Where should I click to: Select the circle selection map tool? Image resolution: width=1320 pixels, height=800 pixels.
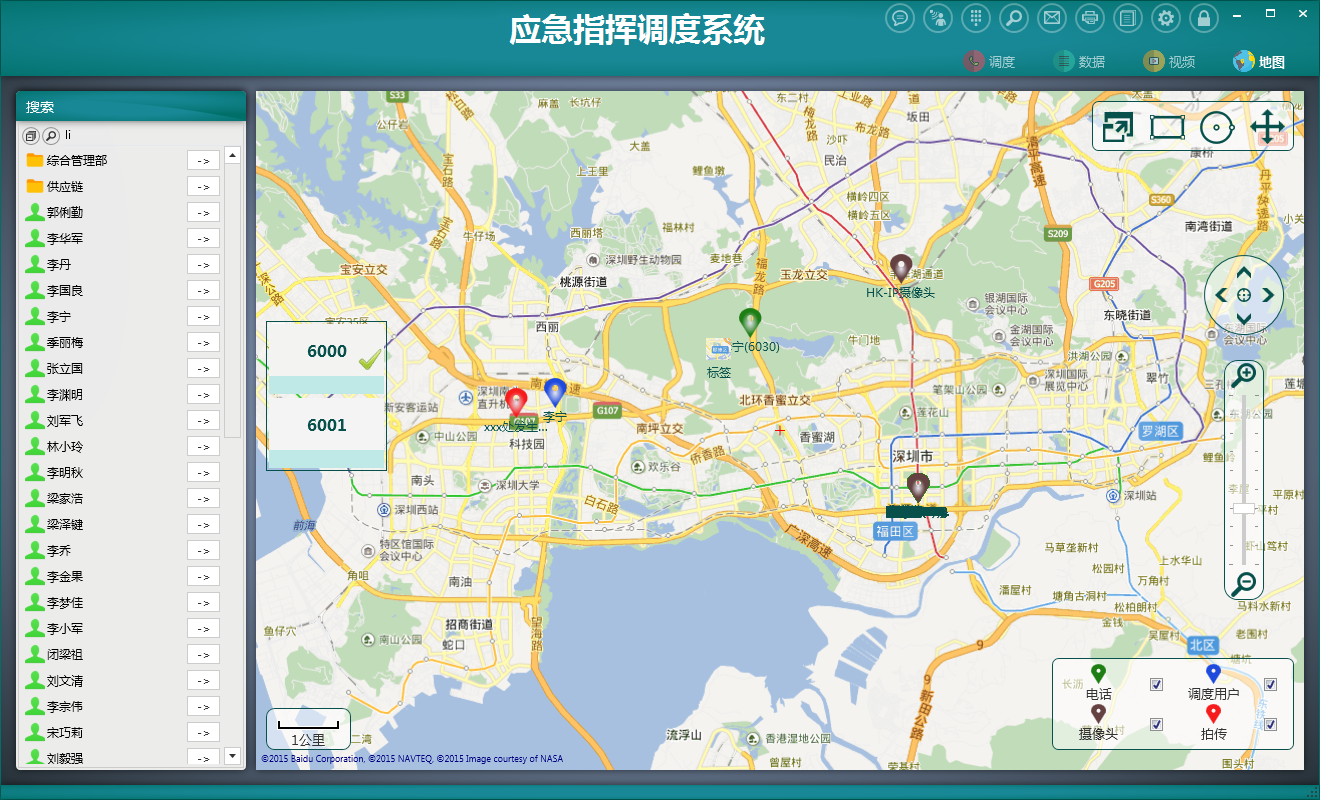pyautogui.click(x=1216, y=127)
